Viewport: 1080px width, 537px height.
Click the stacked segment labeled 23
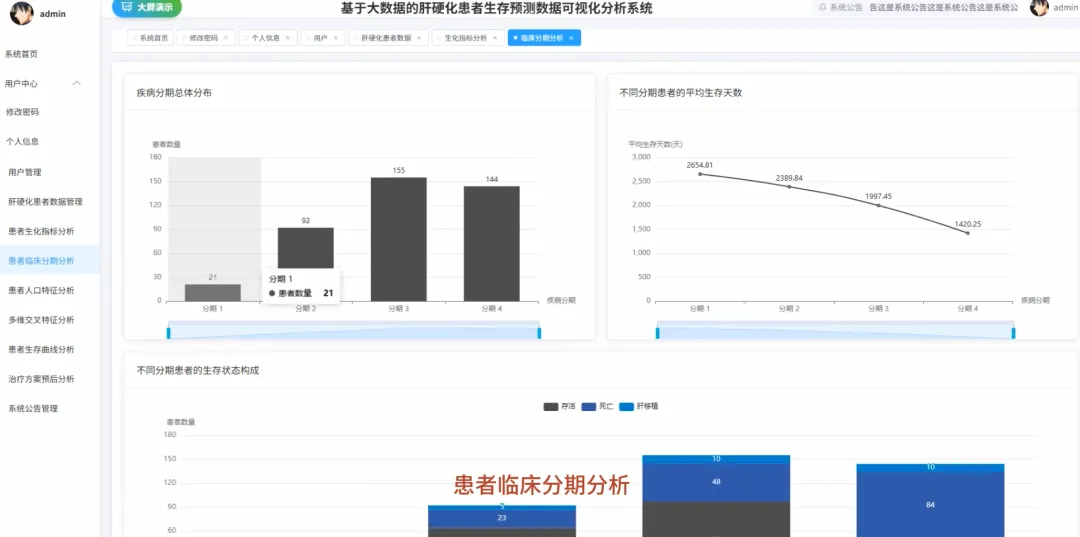click(502, 518)
